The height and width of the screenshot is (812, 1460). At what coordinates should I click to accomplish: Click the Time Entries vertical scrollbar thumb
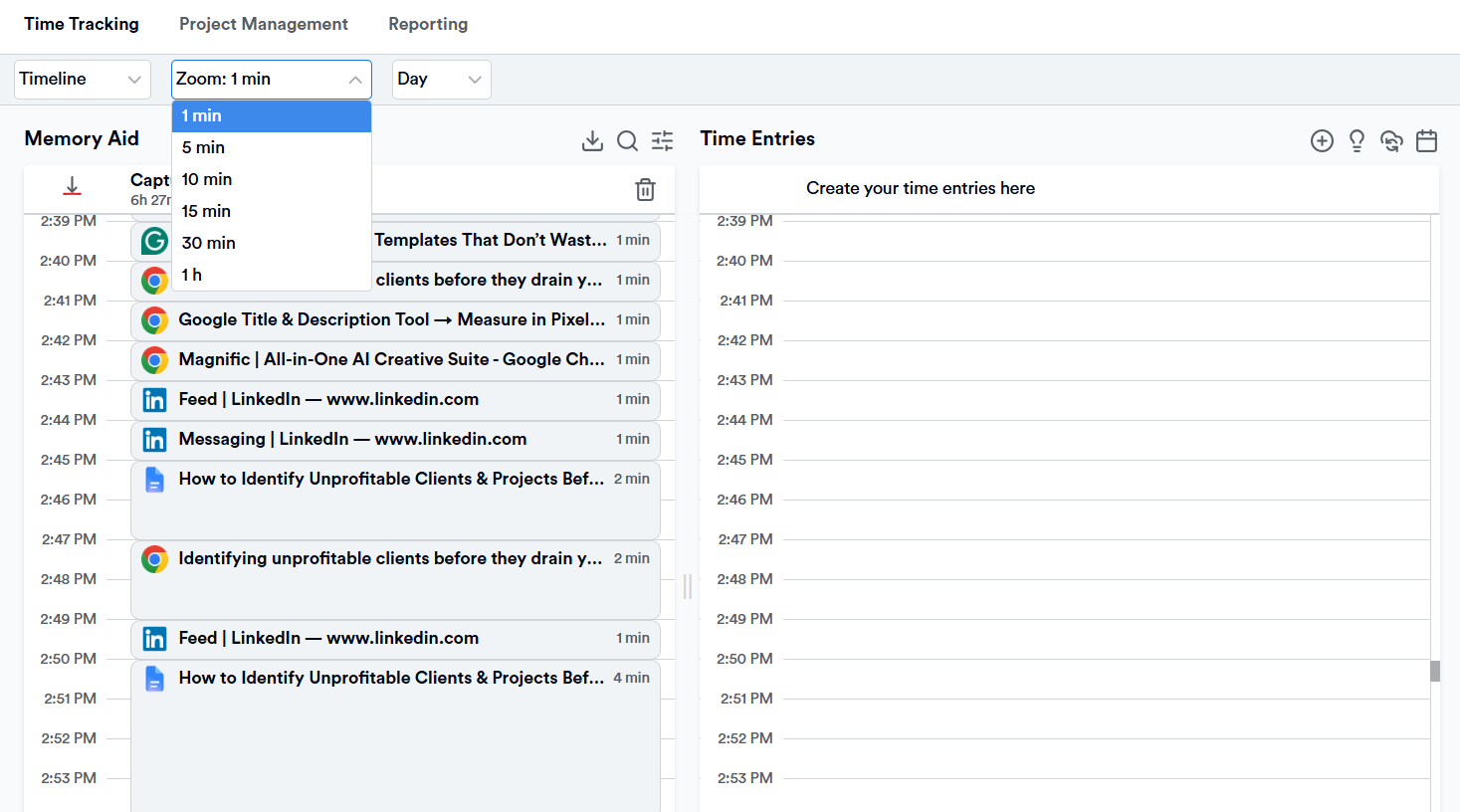(1435, 671)
